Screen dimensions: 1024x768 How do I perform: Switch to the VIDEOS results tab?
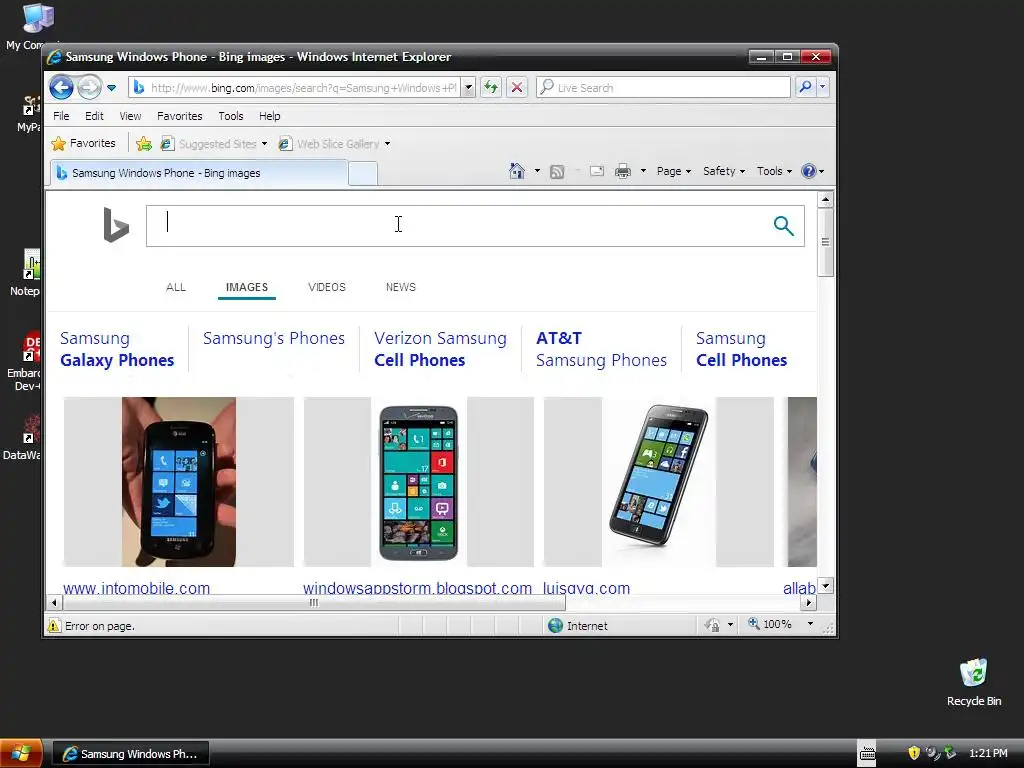327,287
